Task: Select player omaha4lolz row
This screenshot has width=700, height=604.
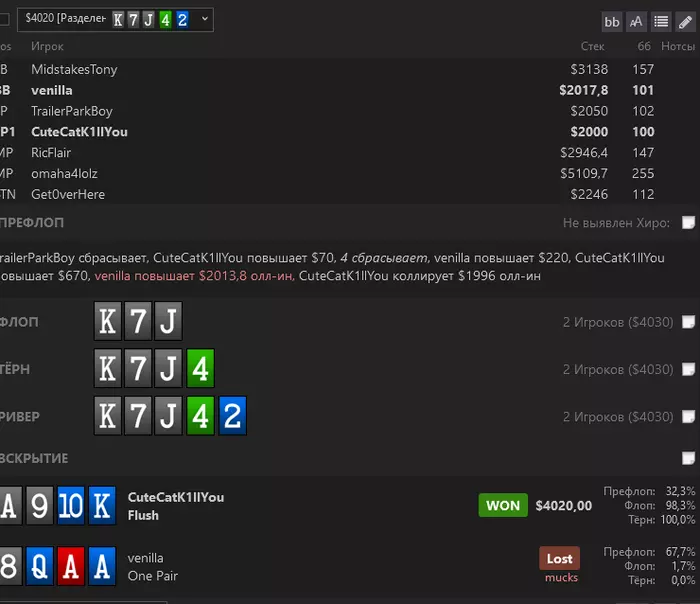Action: (x=348, y=173)
